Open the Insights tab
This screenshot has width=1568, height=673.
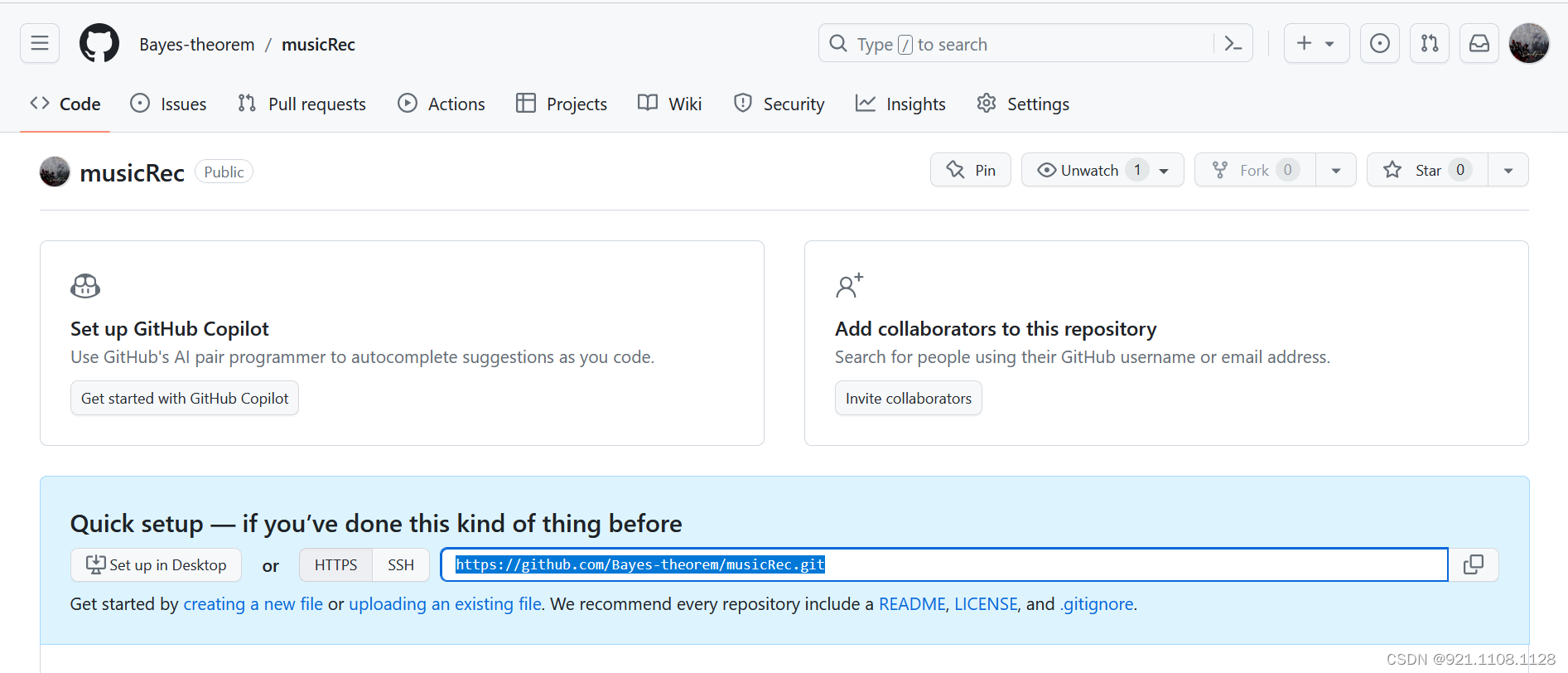pos(900,104)
